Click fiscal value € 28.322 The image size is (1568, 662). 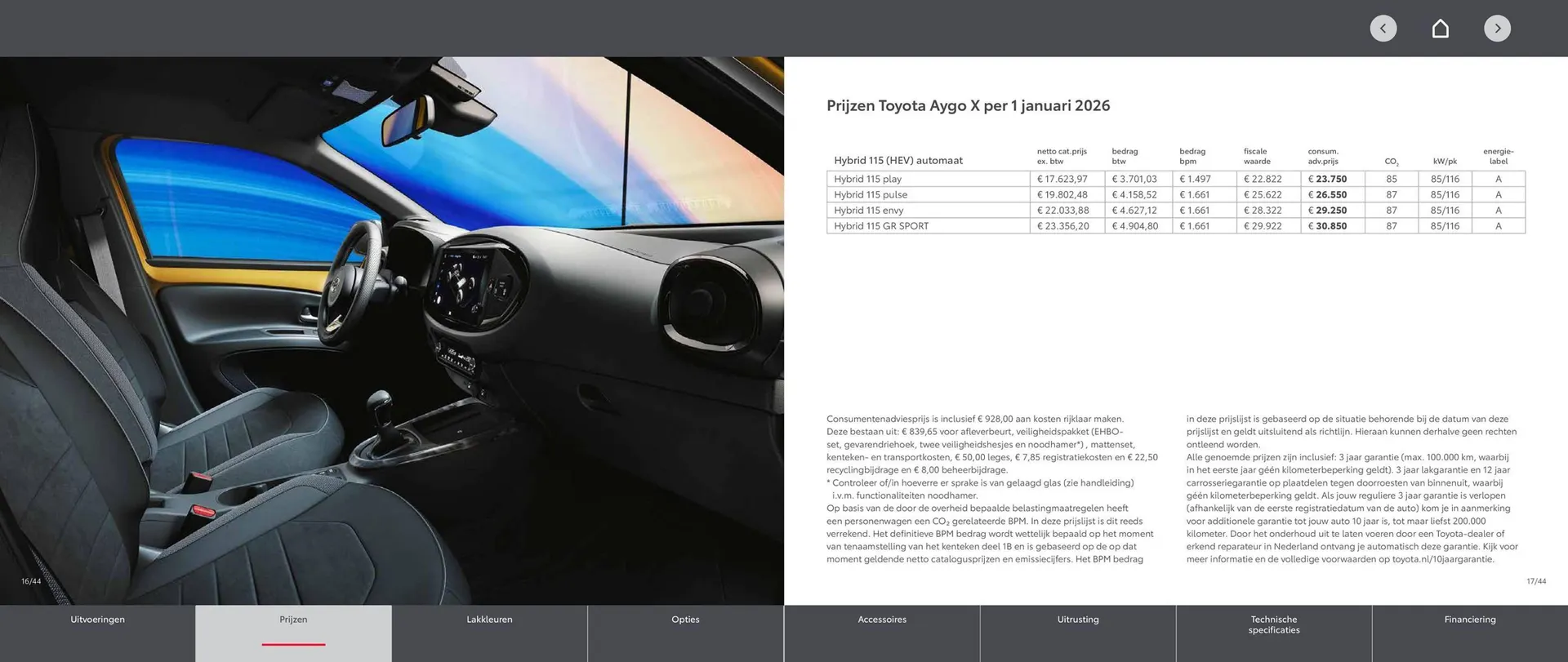click(x=1263, y=210)
